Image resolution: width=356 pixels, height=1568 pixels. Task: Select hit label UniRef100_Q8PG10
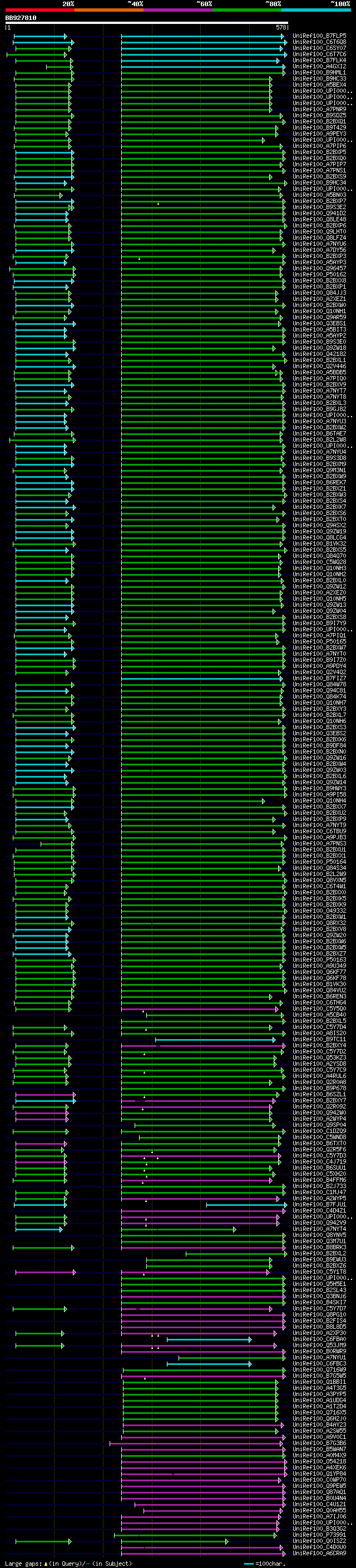point(319,1315)
